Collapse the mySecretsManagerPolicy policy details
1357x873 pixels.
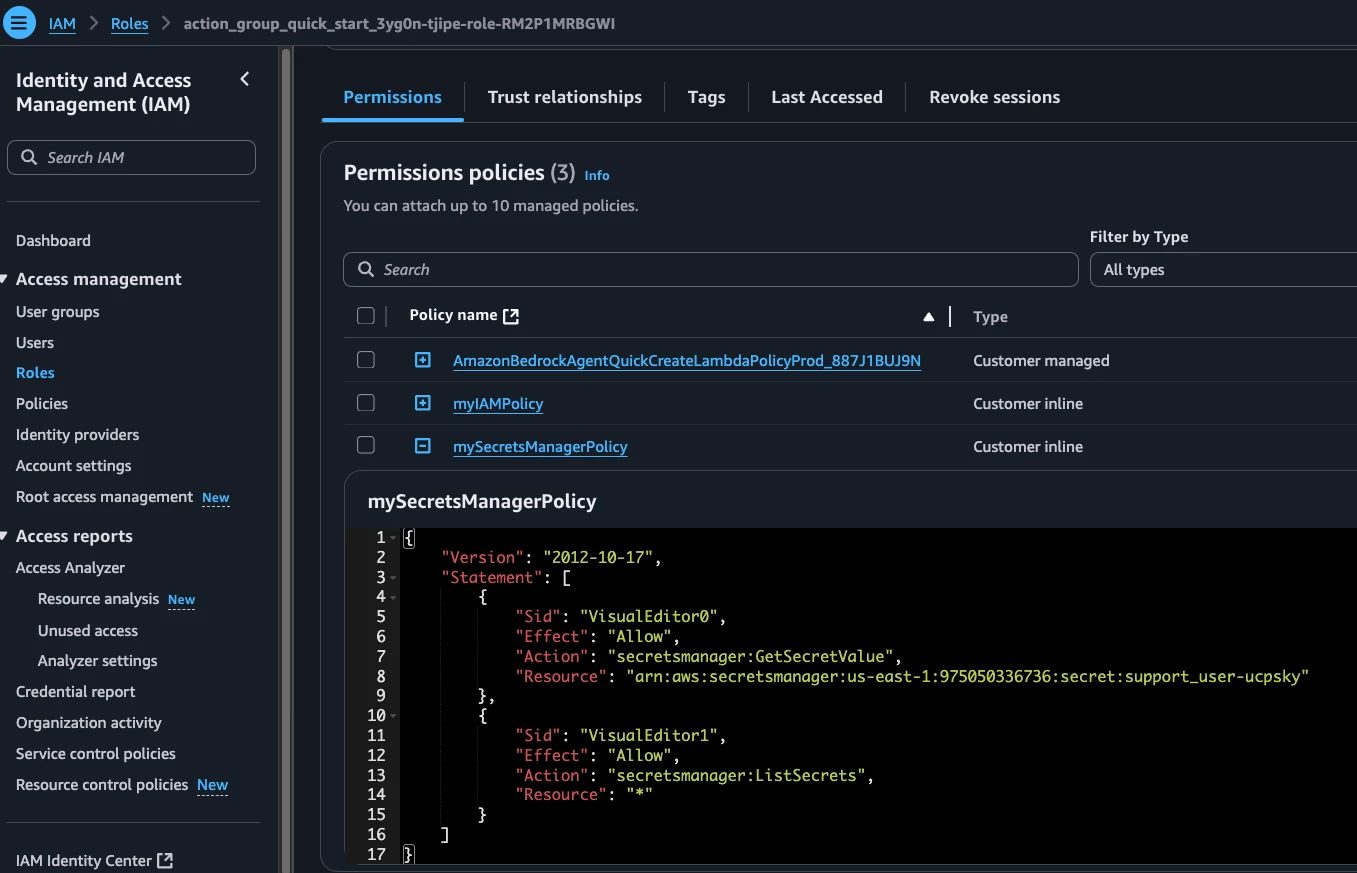[423, 446]
